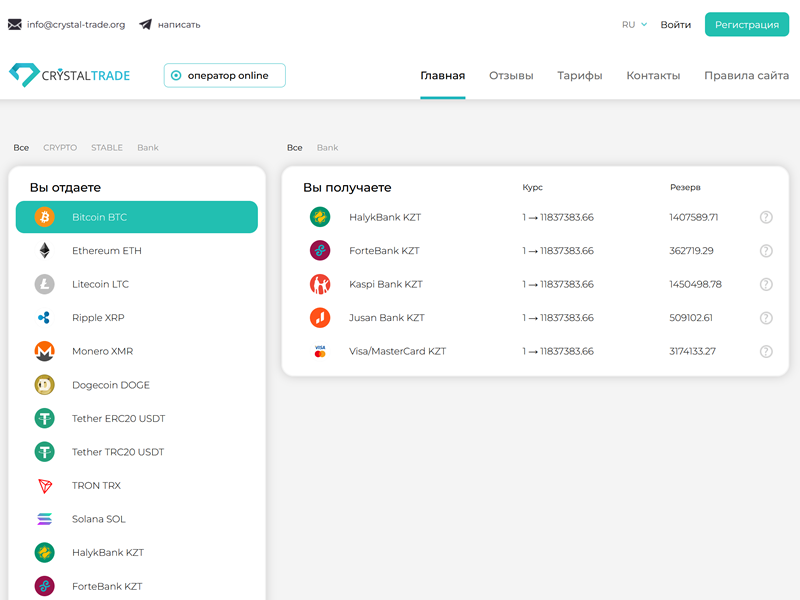
Task: Select Dogecoin DOGE to give
Action: 137,385
